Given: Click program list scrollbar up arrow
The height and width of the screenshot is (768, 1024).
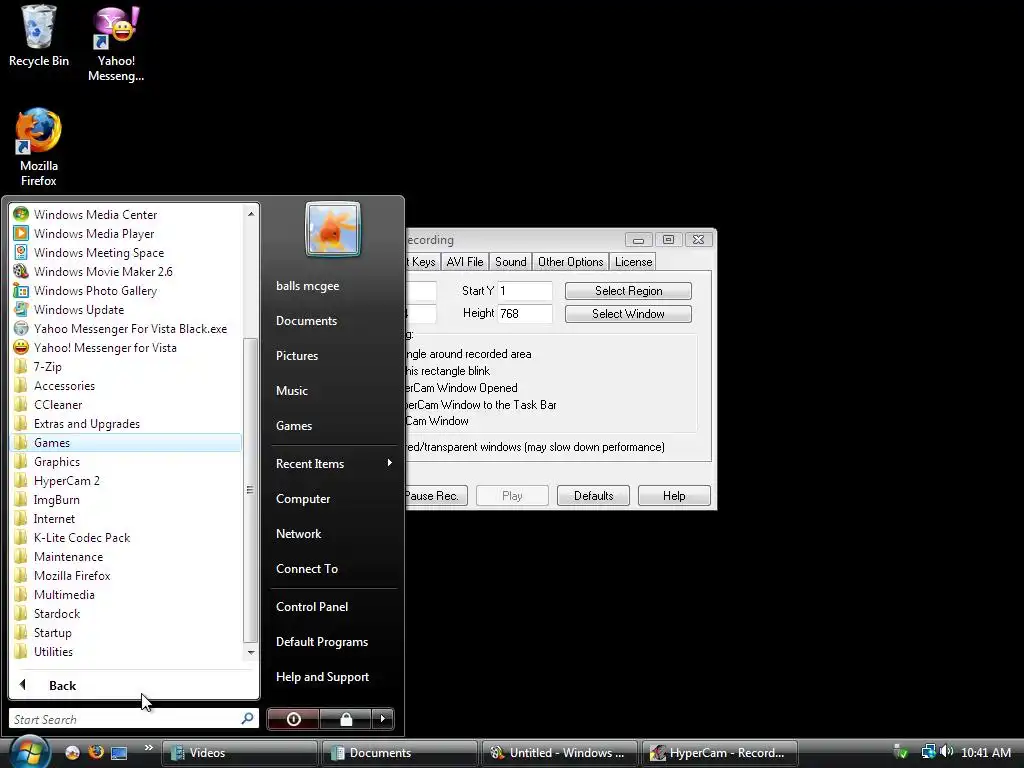Looking at the screenshot, I should point(251,214).
